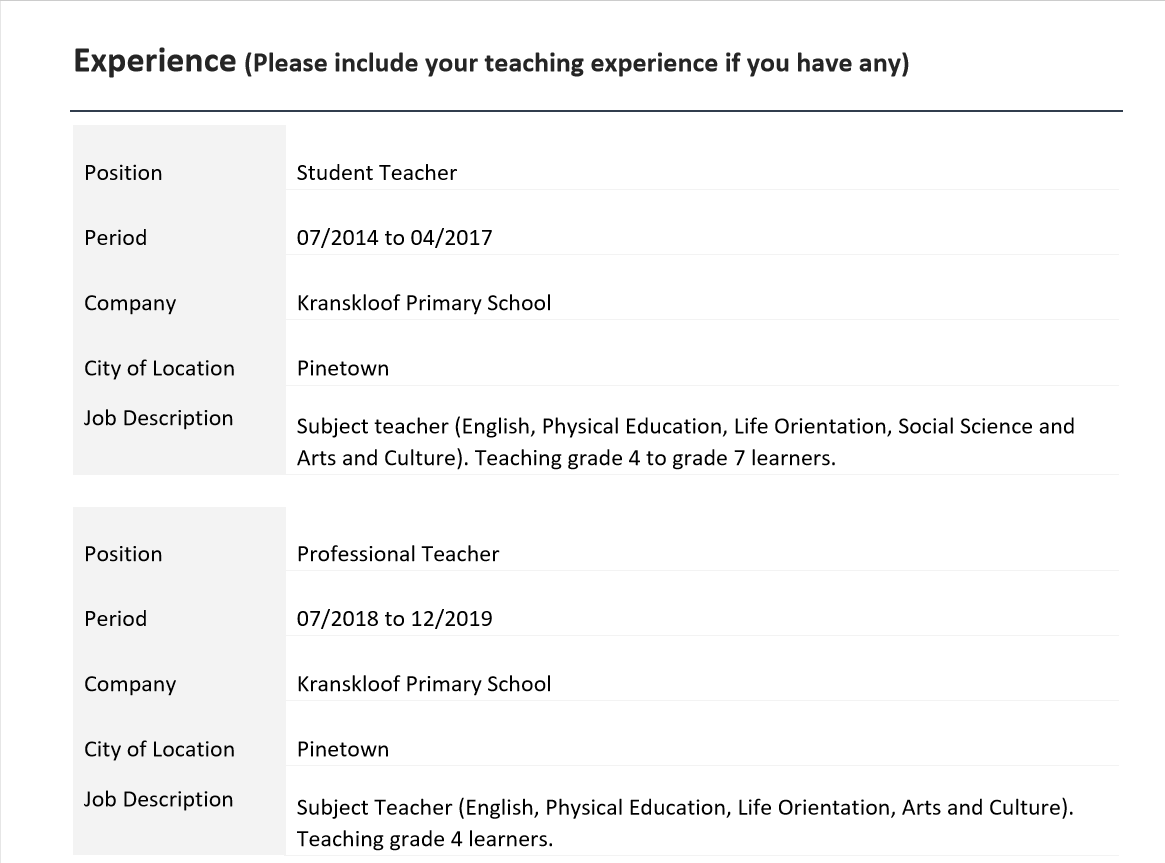The image size is (1165, 863).
Task: Click Pinetown in the Student Teacher entry
Action: [x=343, y=368]
